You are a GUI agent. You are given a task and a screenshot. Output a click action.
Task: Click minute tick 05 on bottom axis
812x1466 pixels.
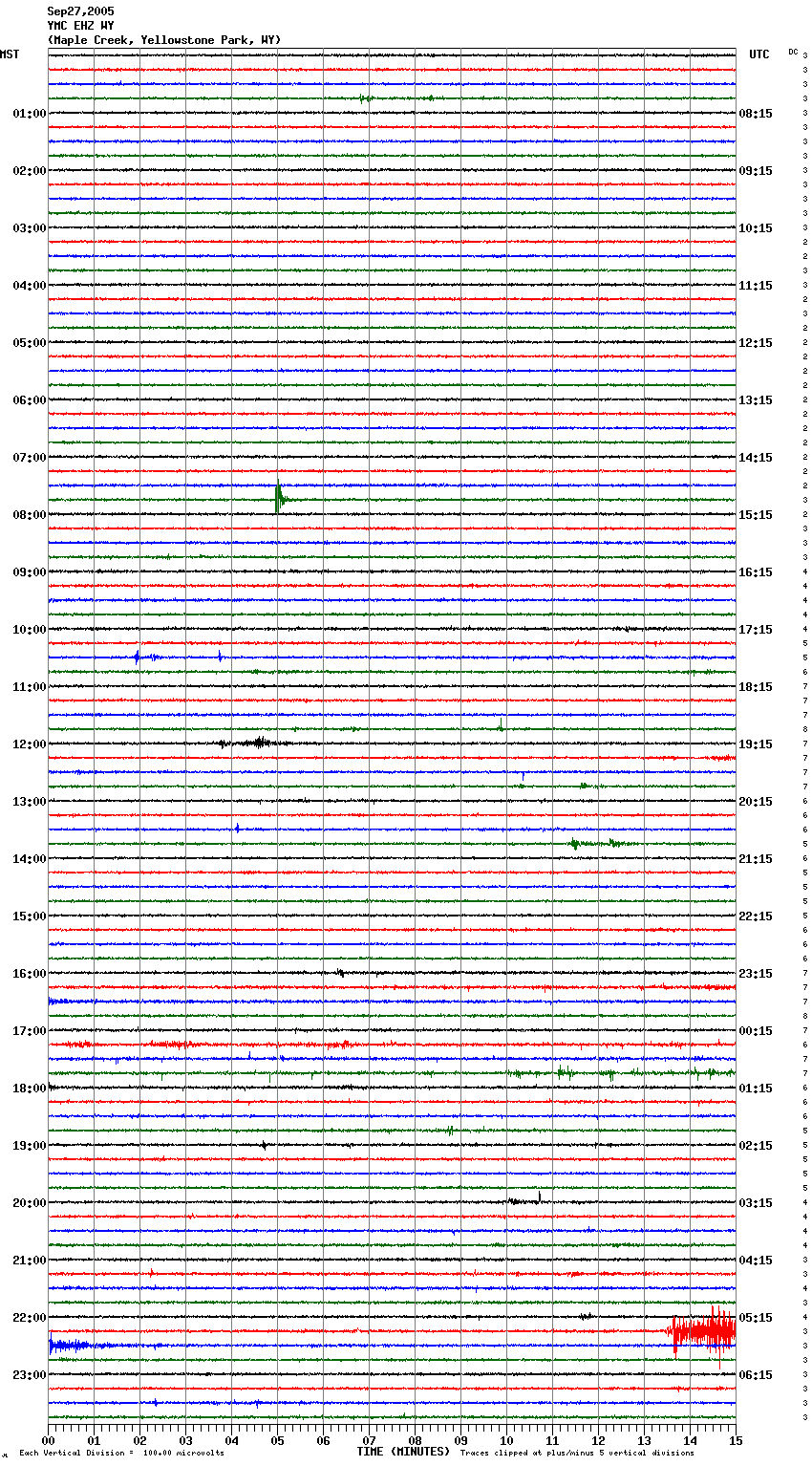278,1440
